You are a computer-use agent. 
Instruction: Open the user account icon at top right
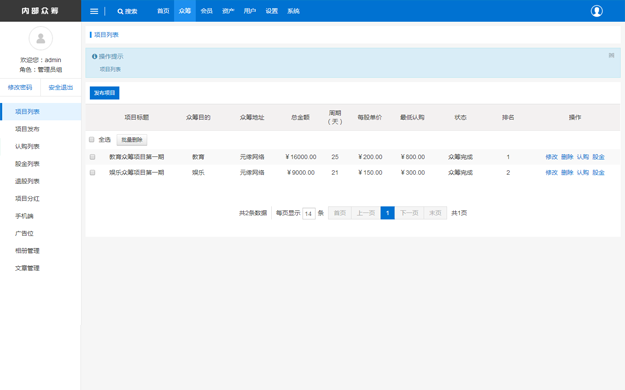596,11
